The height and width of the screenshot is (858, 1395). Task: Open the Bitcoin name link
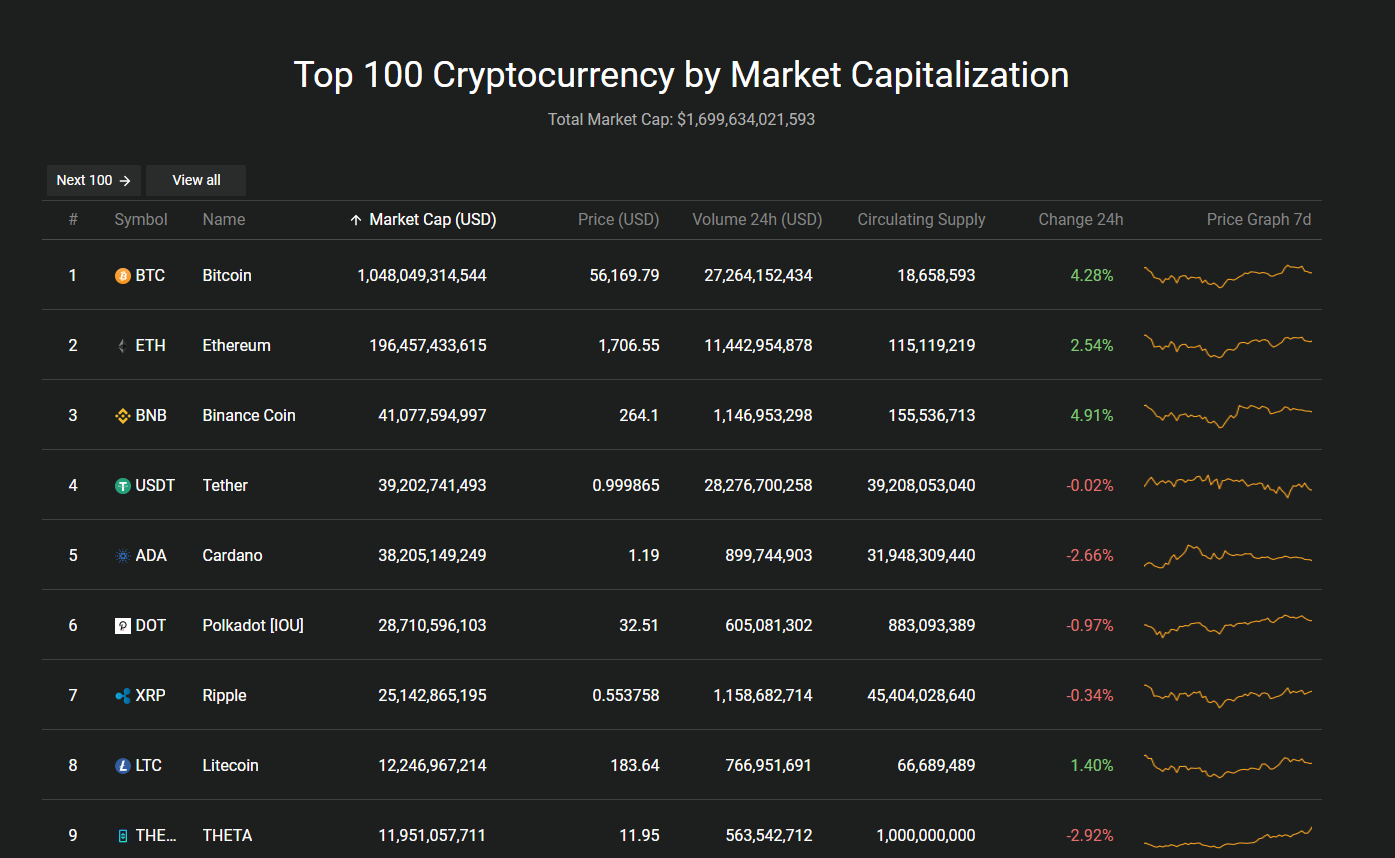[226, 275]
